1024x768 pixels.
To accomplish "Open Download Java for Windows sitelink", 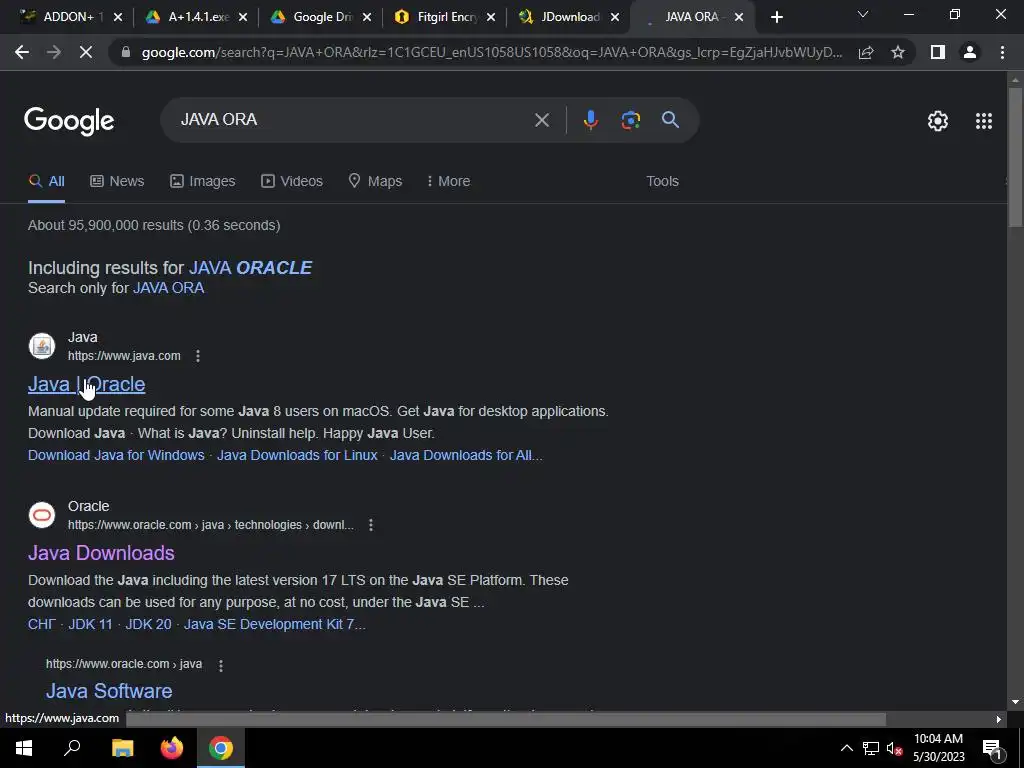I will click(116, 455).
